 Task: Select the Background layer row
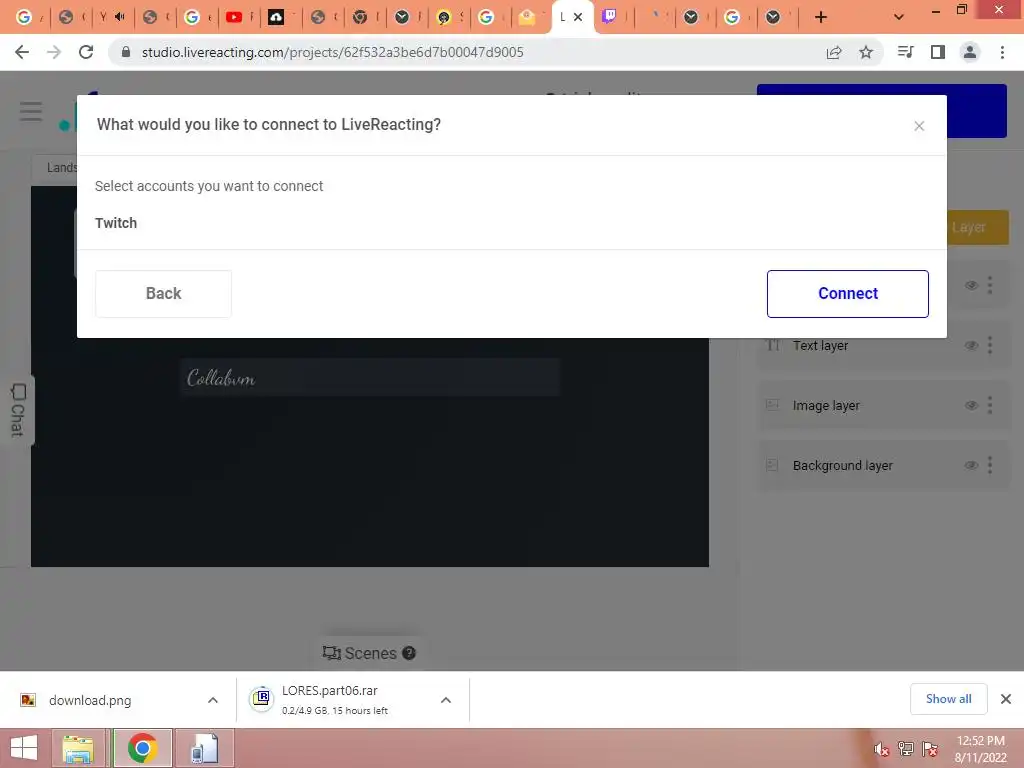(883, 466)
